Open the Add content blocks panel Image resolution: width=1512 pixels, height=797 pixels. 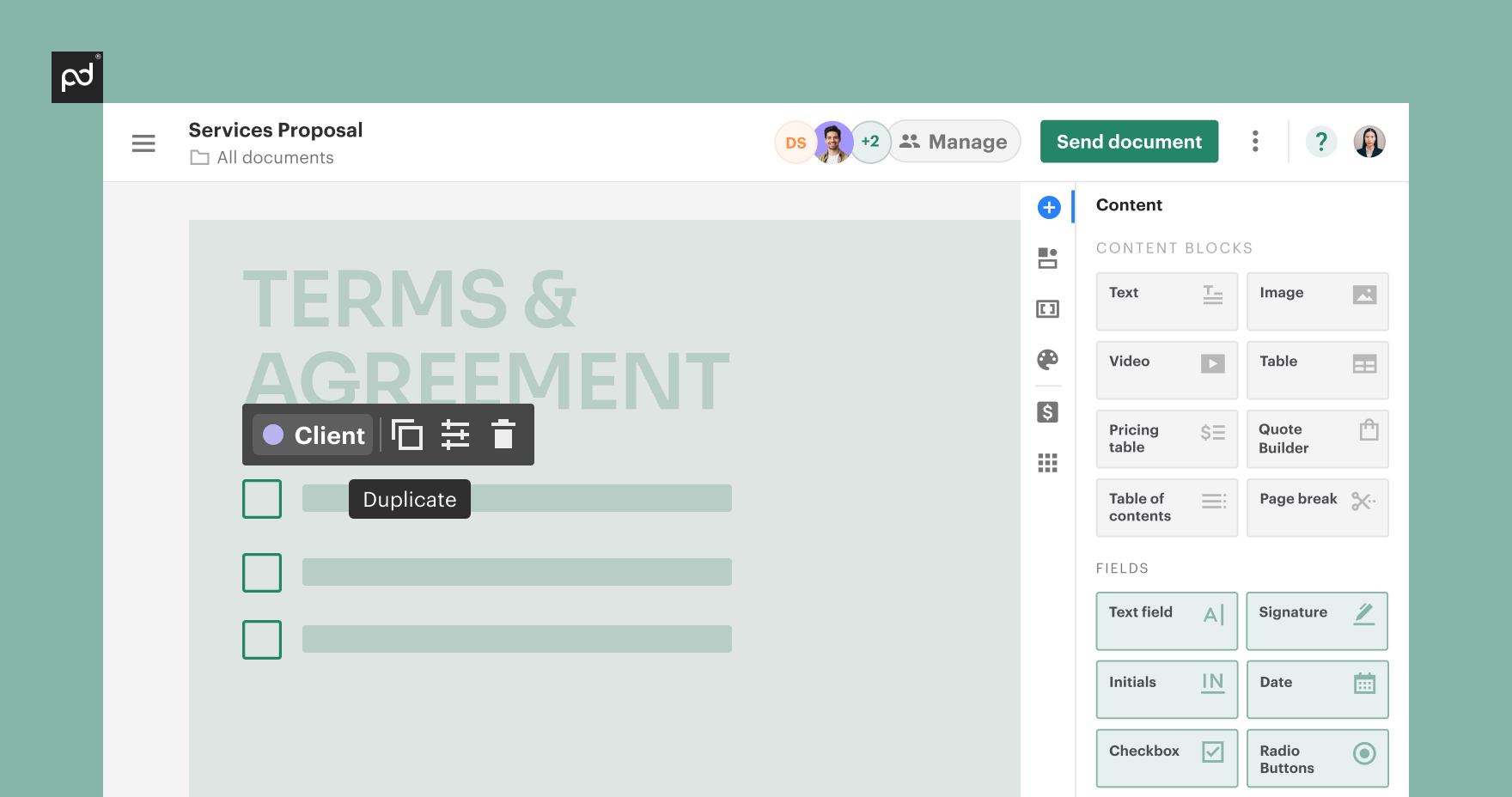pos(1048,206)
